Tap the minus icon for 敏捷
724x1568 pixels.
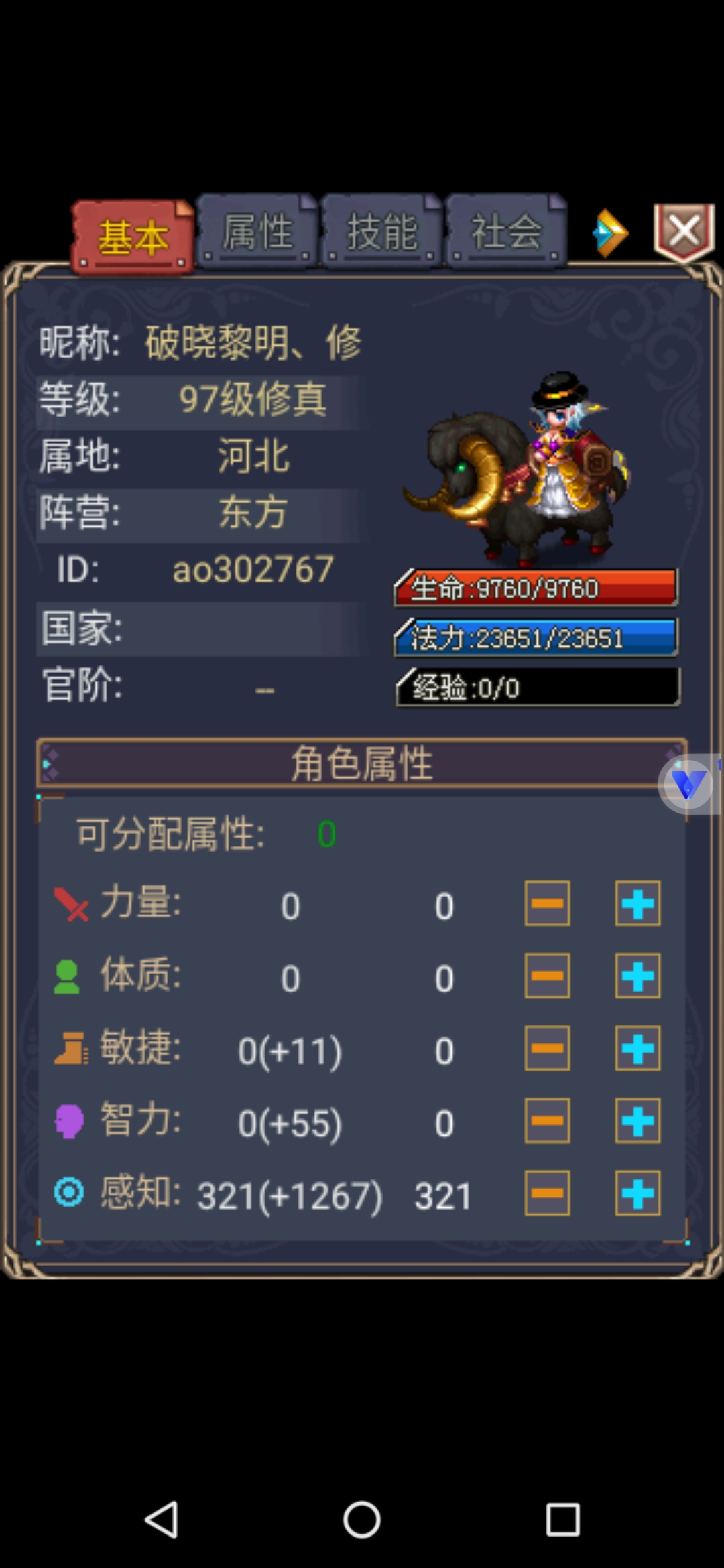547,1048
